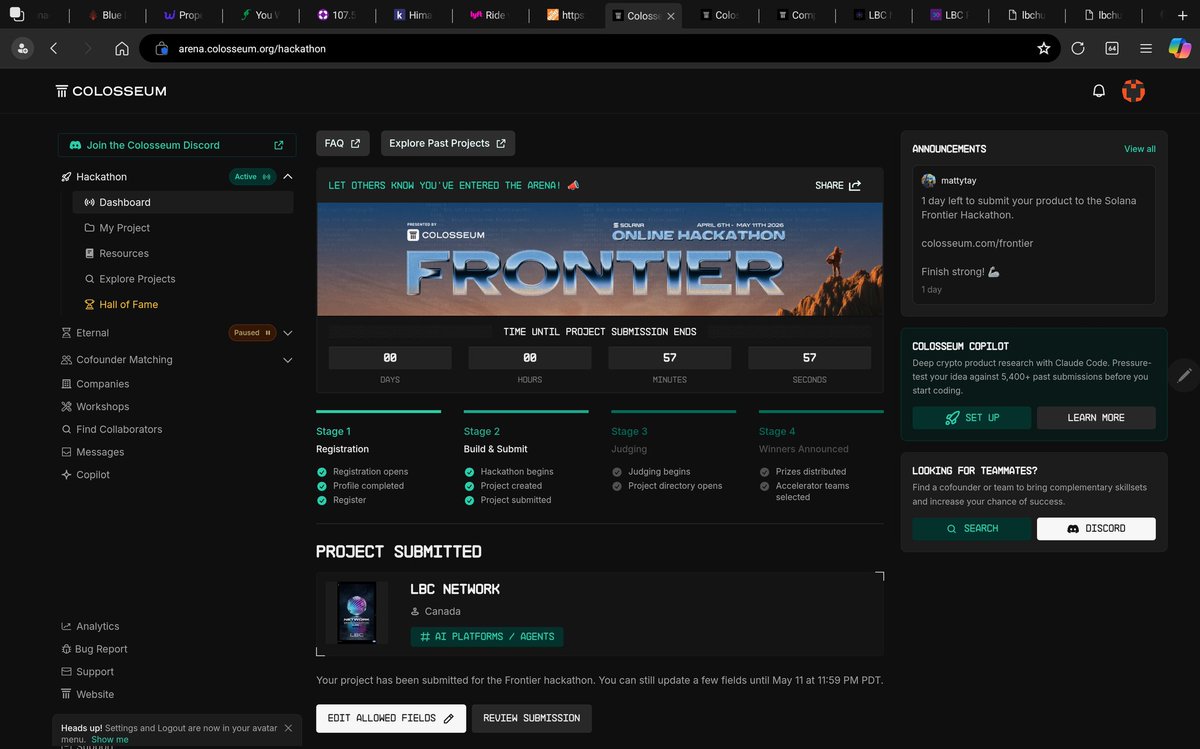Screen dimensions: 1200x749
Task: Click the Registration opens checkmark
Action: pos(322,472)
